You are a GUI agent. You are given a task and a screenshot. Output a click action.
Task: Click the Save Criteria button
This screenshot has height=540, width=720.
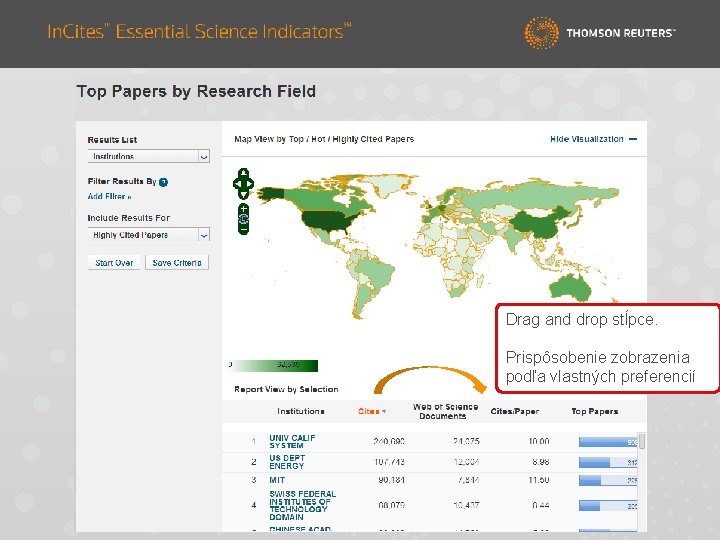(177, 263)
